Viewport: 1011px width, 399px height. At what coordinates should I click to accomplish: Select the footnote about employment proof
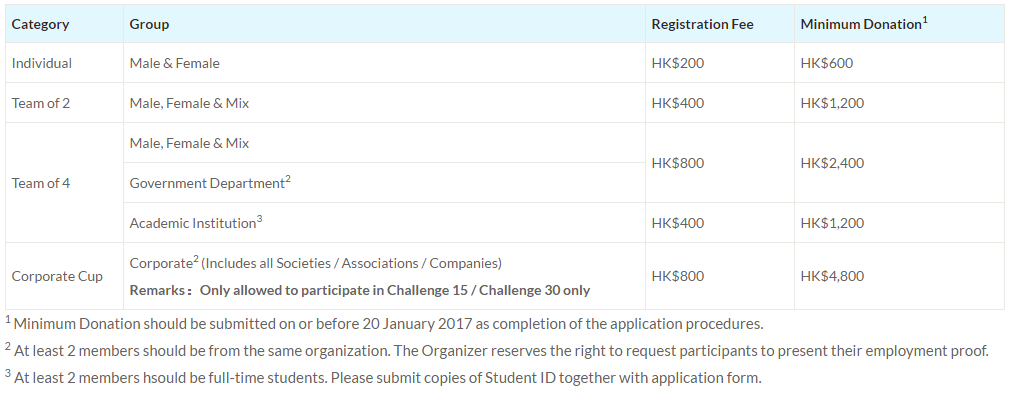tap(496, 350)
